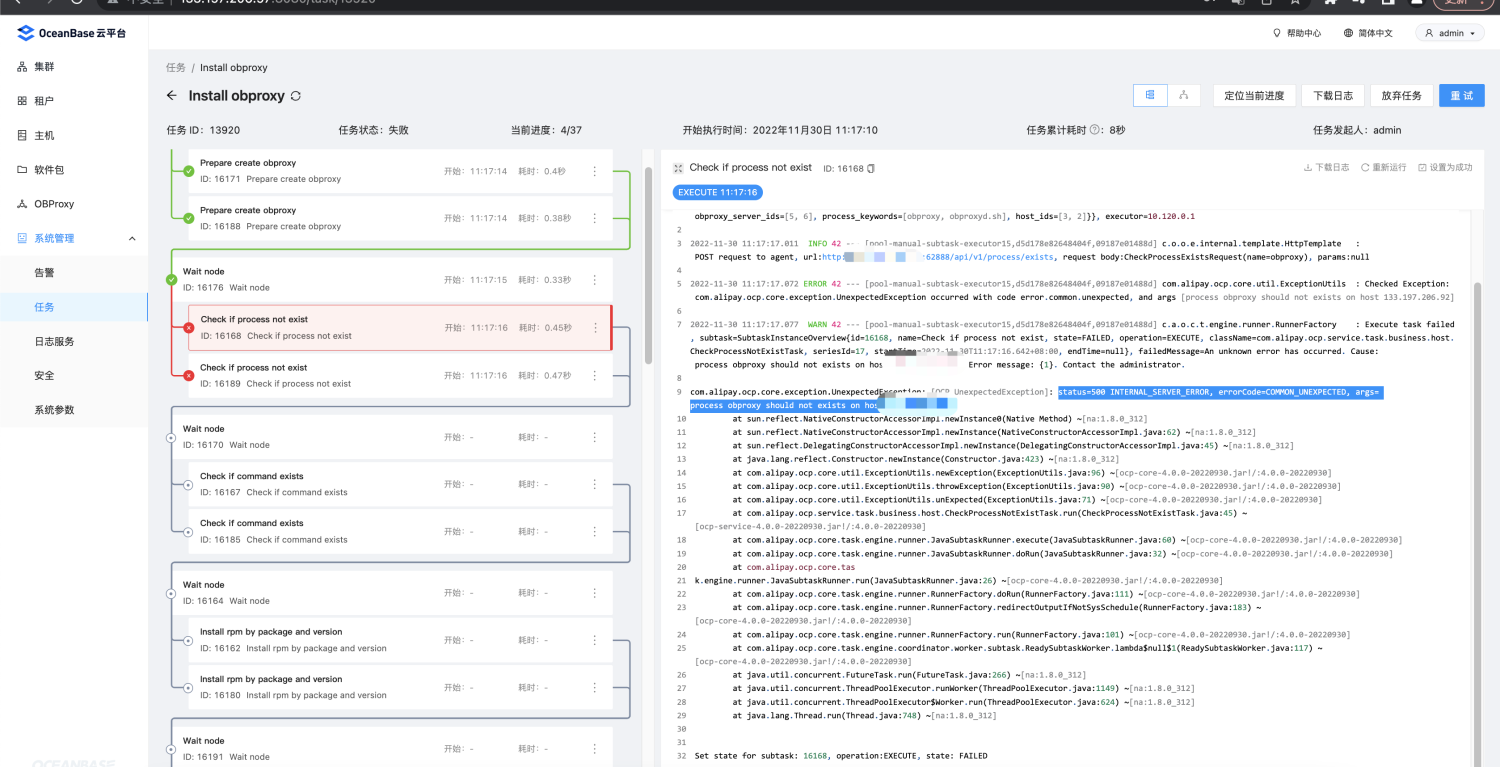This screenshot has width=1500, height=767.
Task: Open the more menu for subtask 16167
Action: [x=595, y=484]
